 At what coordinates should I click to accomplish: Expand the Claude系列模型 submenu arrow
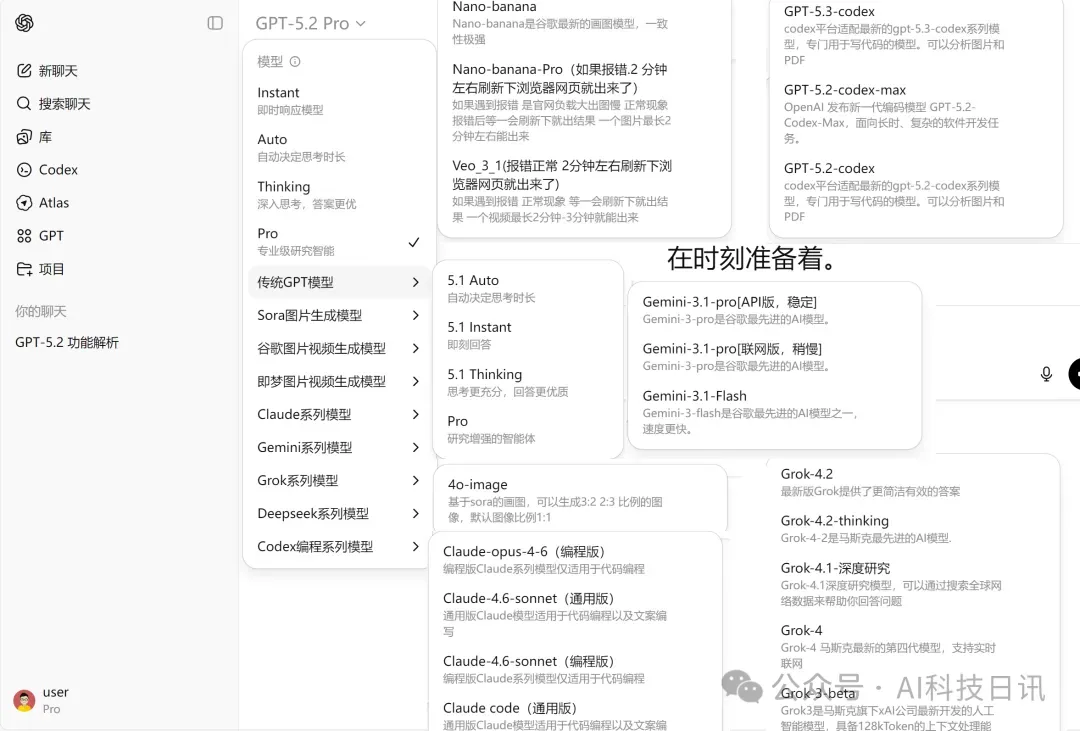pyautogui.click(x=415, y=414)
